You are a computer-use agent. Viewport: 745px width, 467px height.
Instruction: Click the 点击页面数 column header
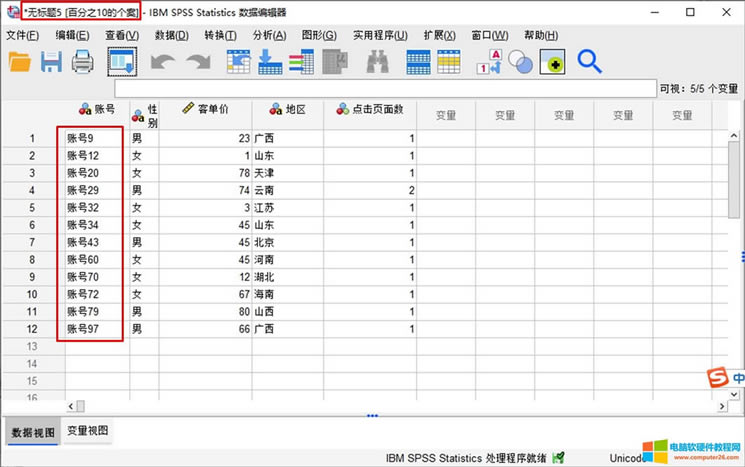369,109
